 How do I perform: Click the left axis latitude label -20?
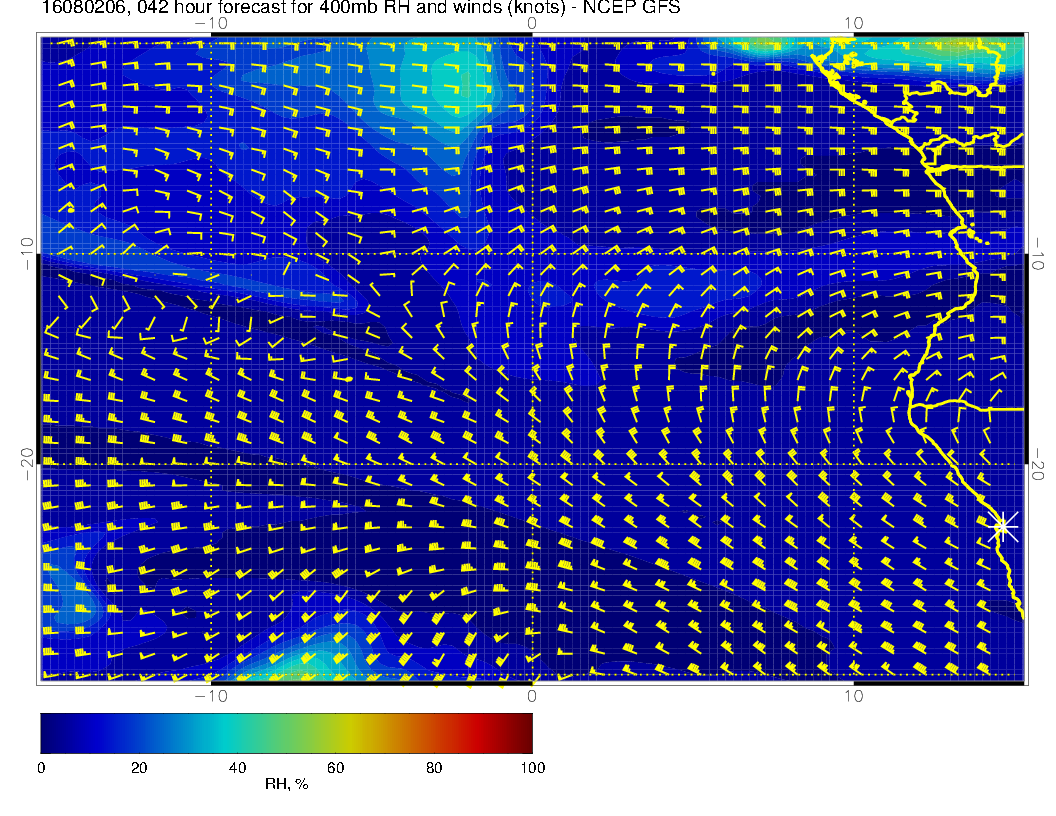[27, 463]
